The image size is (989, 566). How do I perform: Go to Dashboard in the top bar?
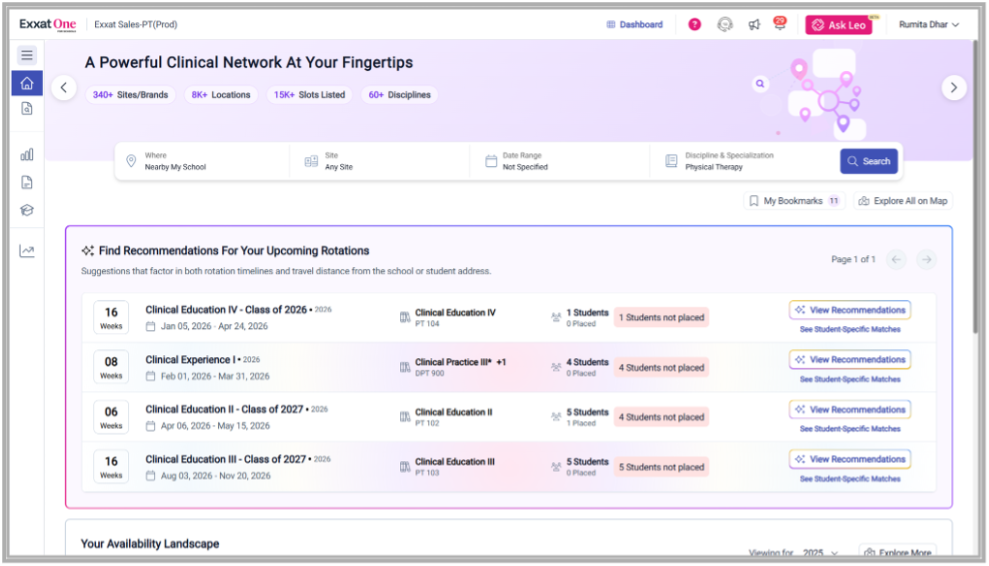[x=634, y=25]
